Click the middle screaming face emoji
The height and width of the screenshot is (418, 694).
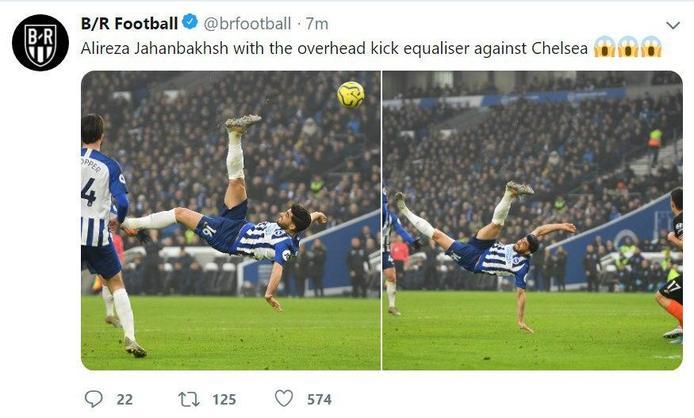[x=628, y=47]
